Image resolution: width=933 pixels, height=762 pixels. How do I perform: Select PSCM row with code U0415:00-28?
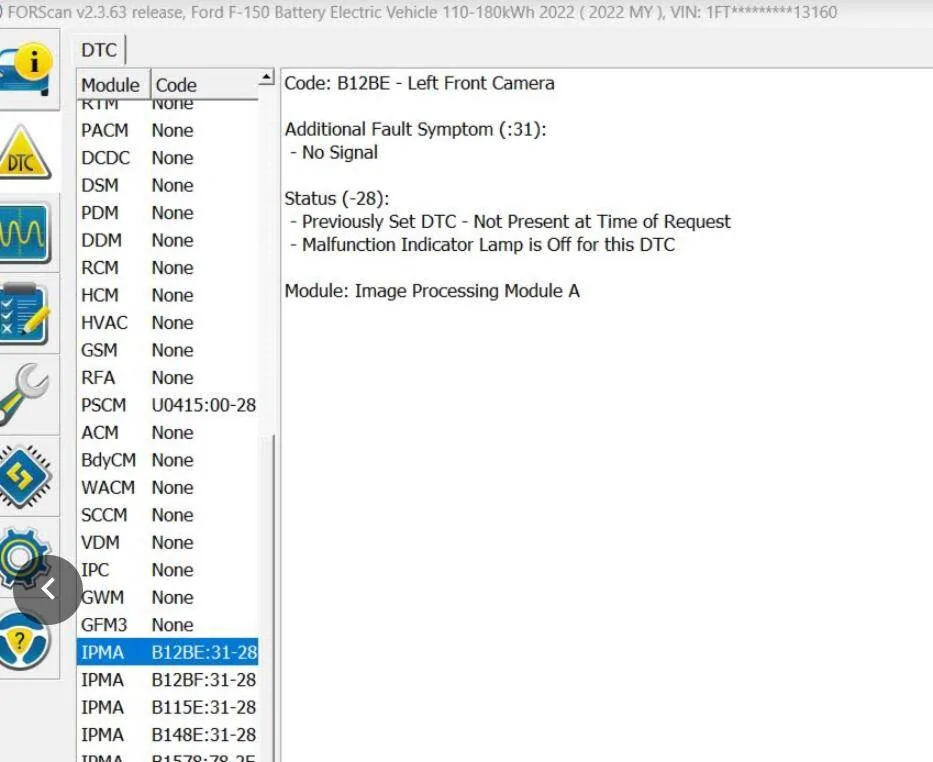(167, 405)
